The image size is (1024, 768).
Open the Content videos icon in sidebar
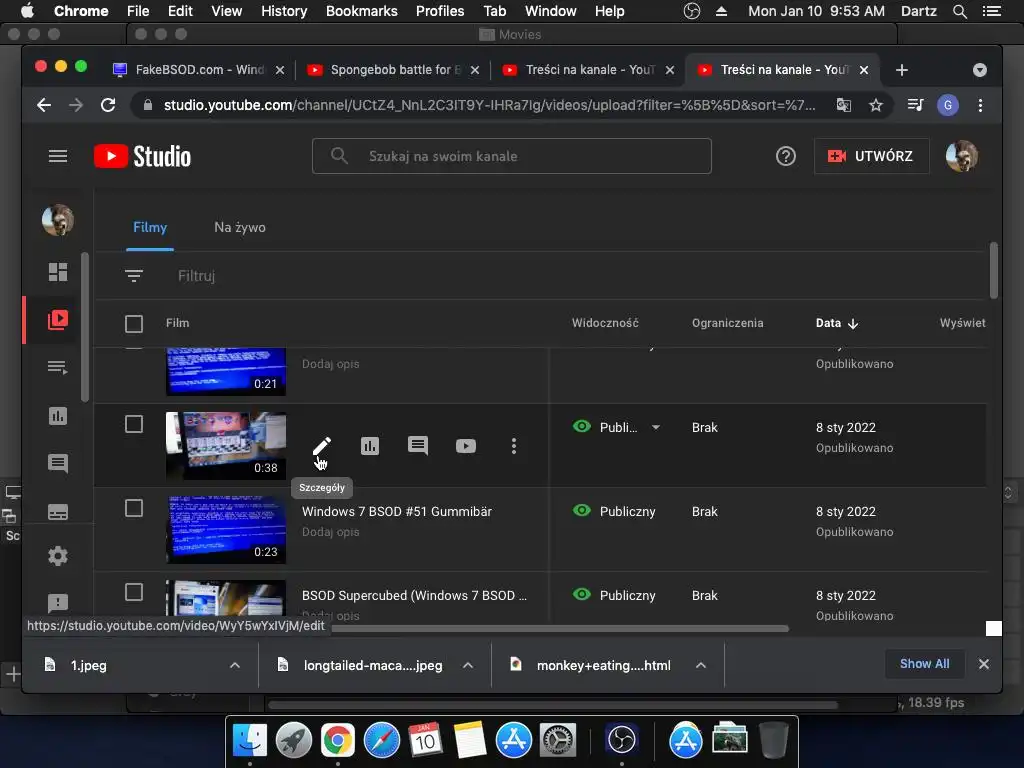point(57,319)
